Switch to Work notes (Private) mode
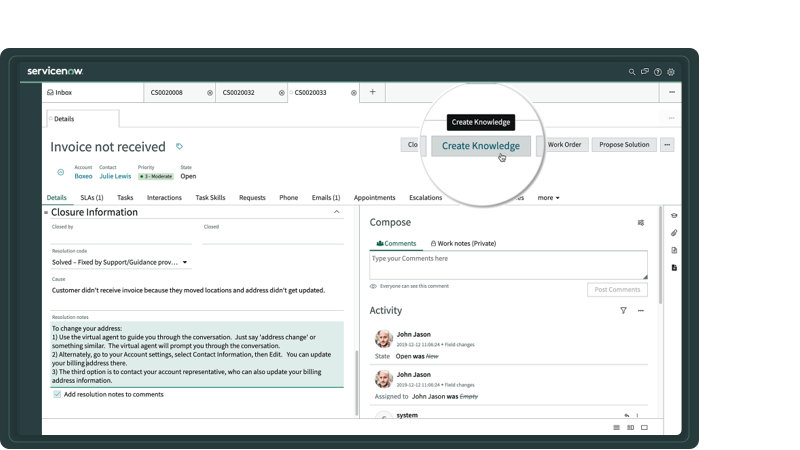800x450 pixels. point(463,243)
